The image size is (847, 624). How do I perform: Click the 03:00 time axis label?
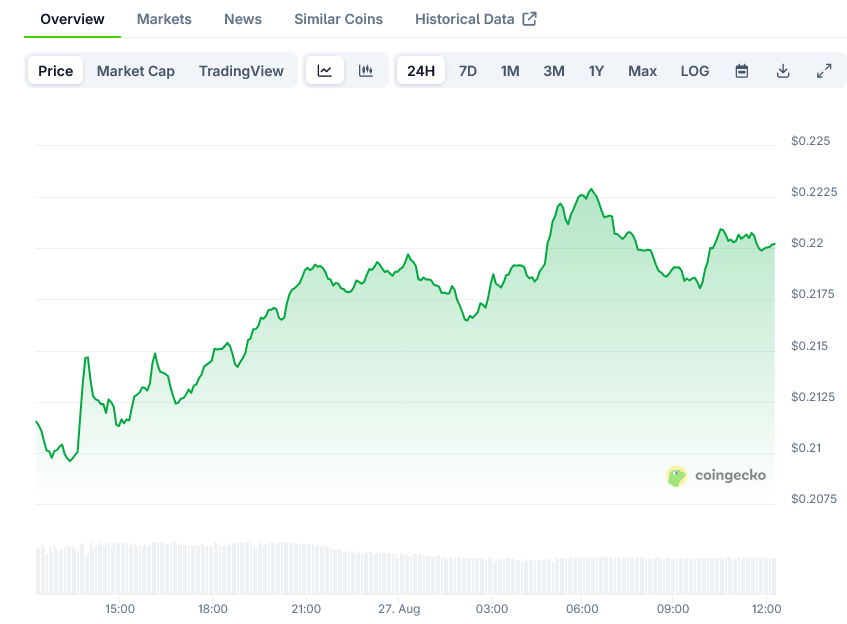[x=492, y=609]
